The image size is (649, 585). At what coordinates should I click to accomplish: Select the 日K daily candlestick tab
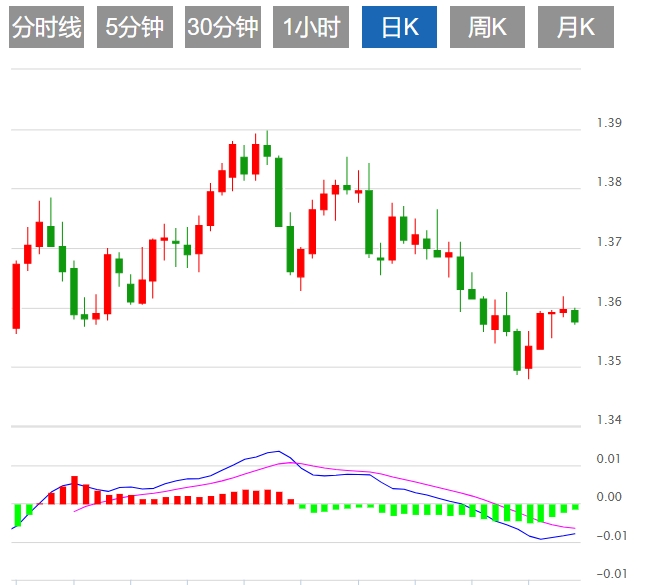399,27
